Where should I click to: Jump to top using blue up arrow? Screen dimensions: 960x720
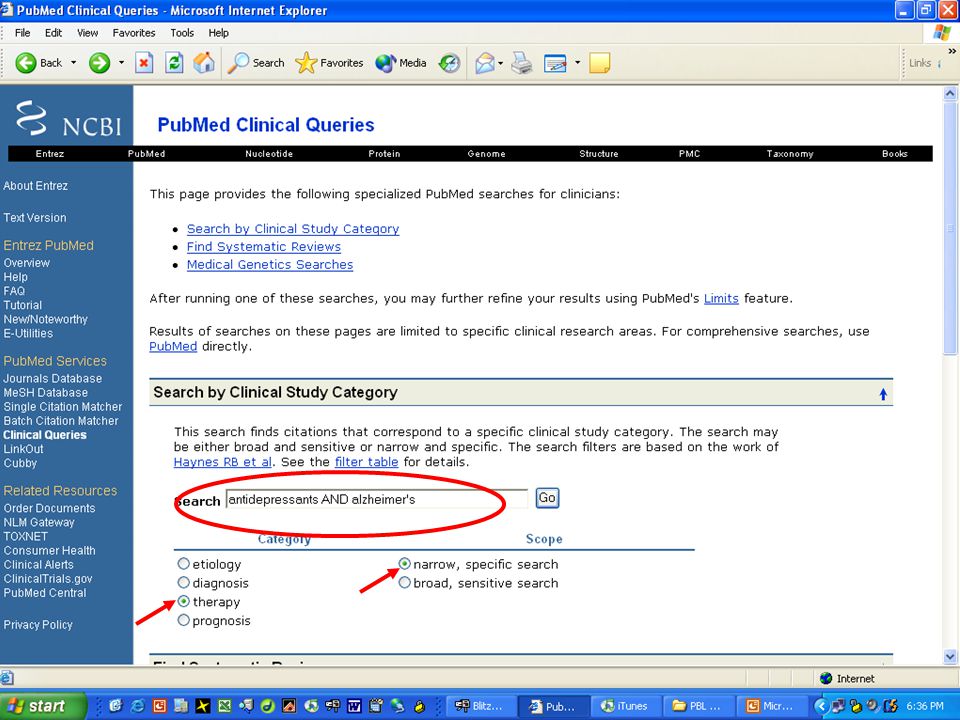[883, 394]
